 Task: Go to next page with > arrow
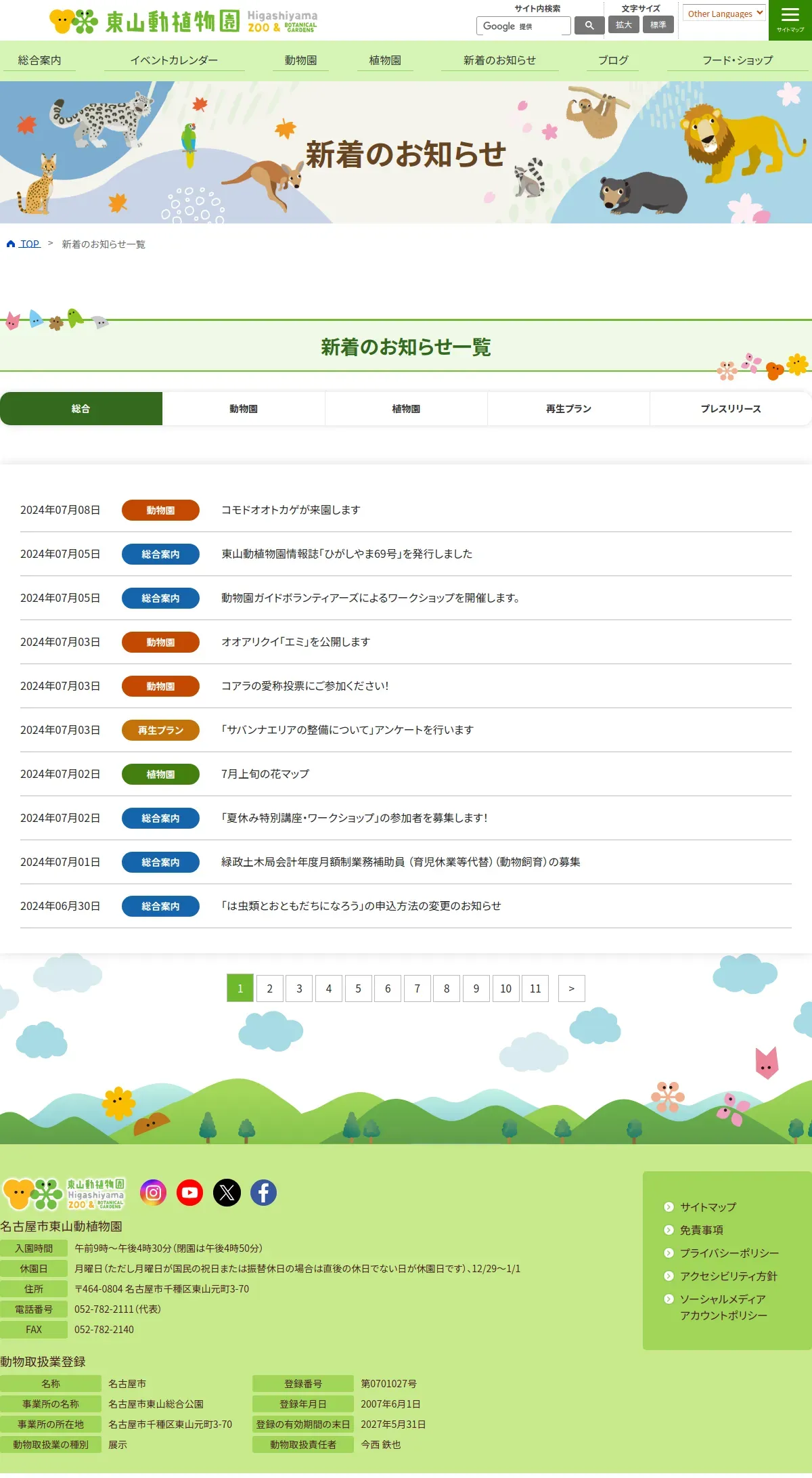(571, 988)
